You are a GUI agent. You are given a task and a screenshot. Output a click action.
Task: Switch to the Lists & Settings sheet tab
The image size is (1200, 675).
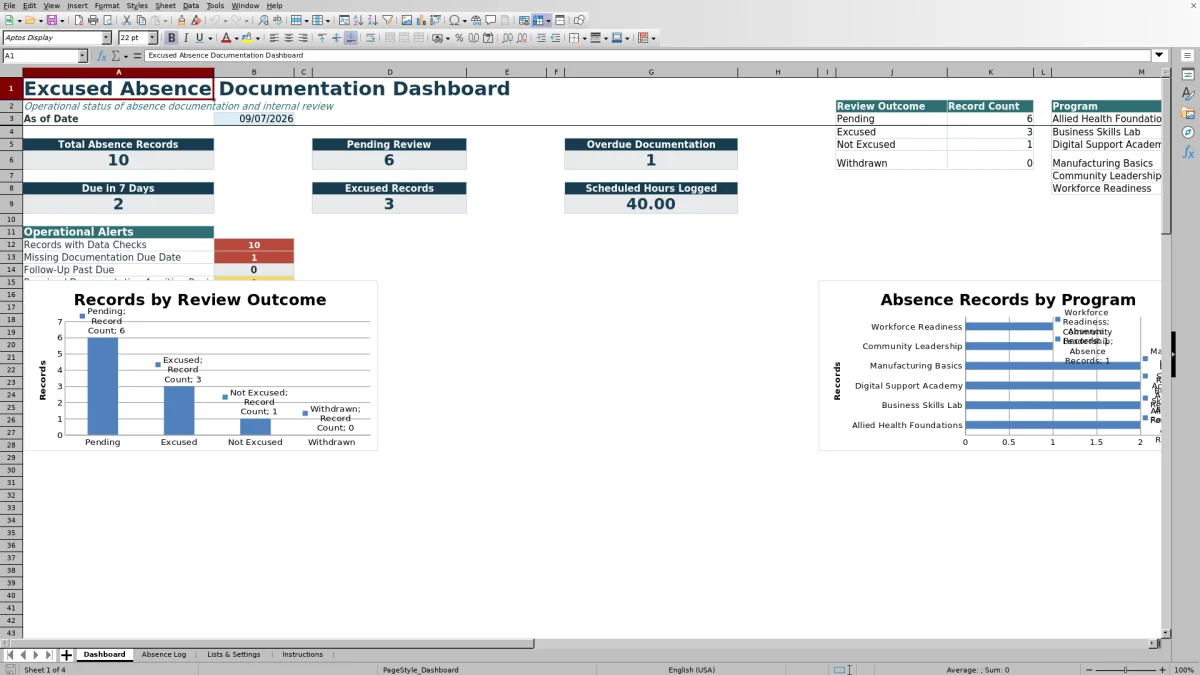pos(234,655)
